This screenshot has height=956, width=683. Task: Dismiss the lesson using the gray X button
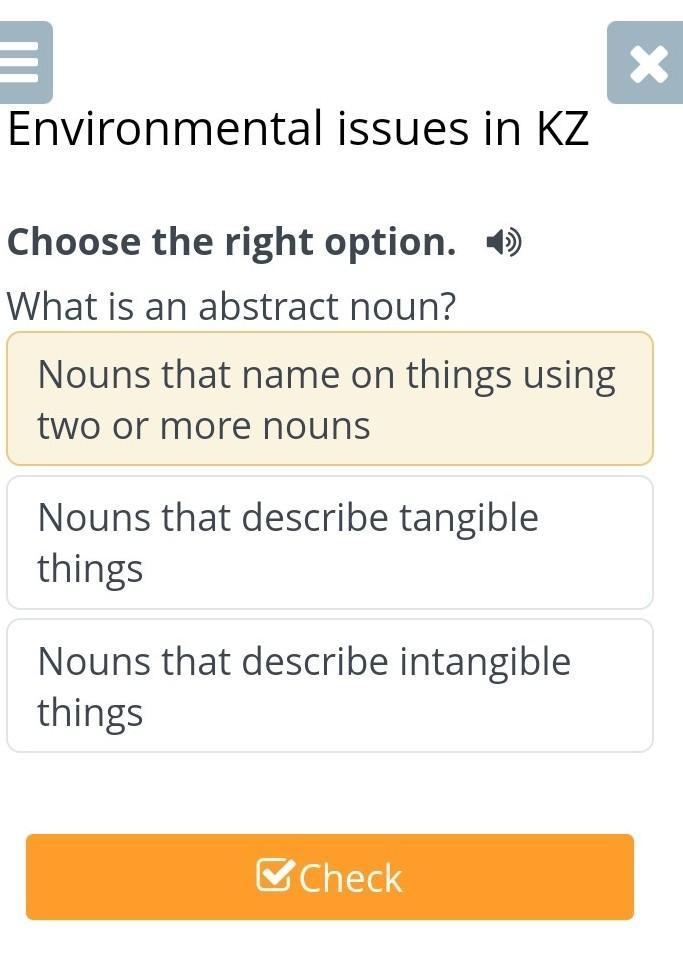click(x=648, y=64)
